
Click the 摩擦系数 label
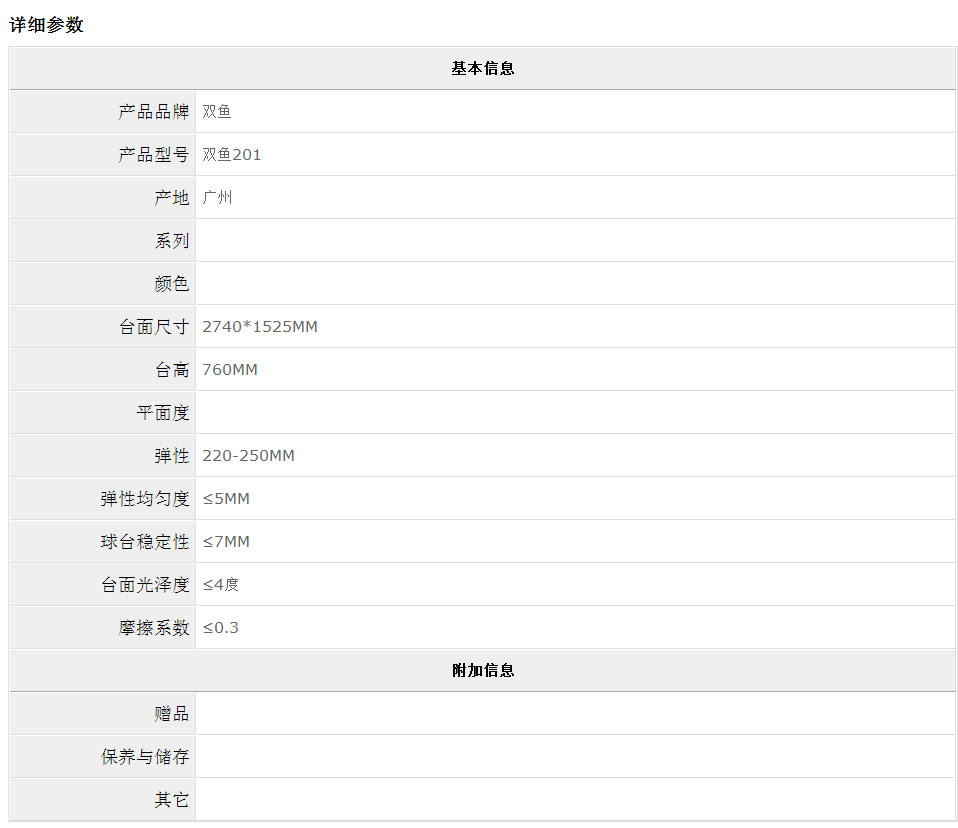pyautogui.click(x=154, y=628)
